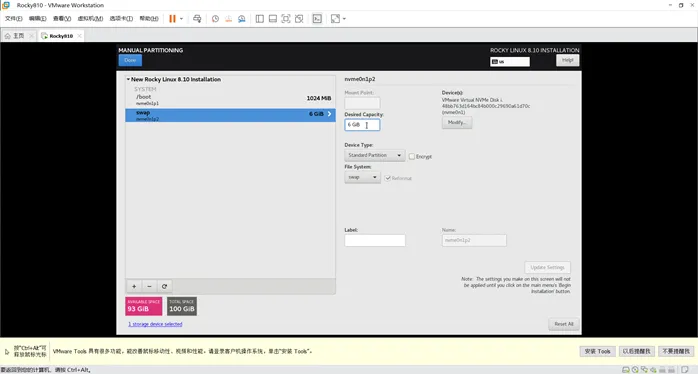
Task: Open the 虚拟机(M) menu
Action: [90, 19]
